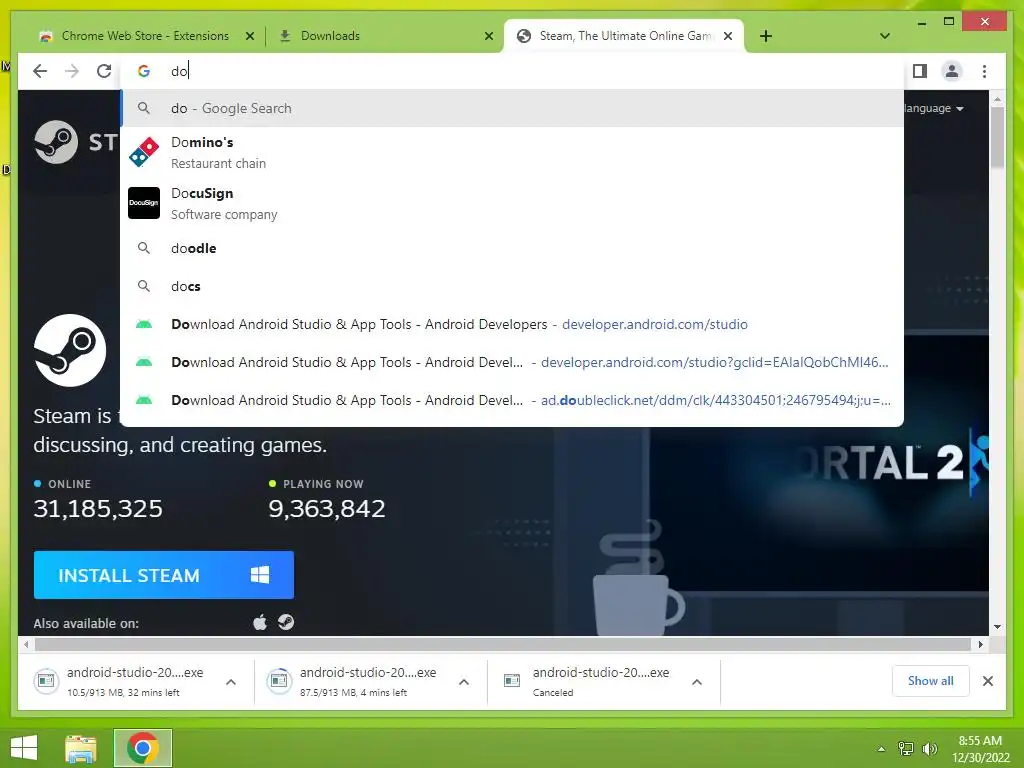This screenshot has width=1024, height=768.
Task: Click the Domino's logo icon
Action: [144, 152]
